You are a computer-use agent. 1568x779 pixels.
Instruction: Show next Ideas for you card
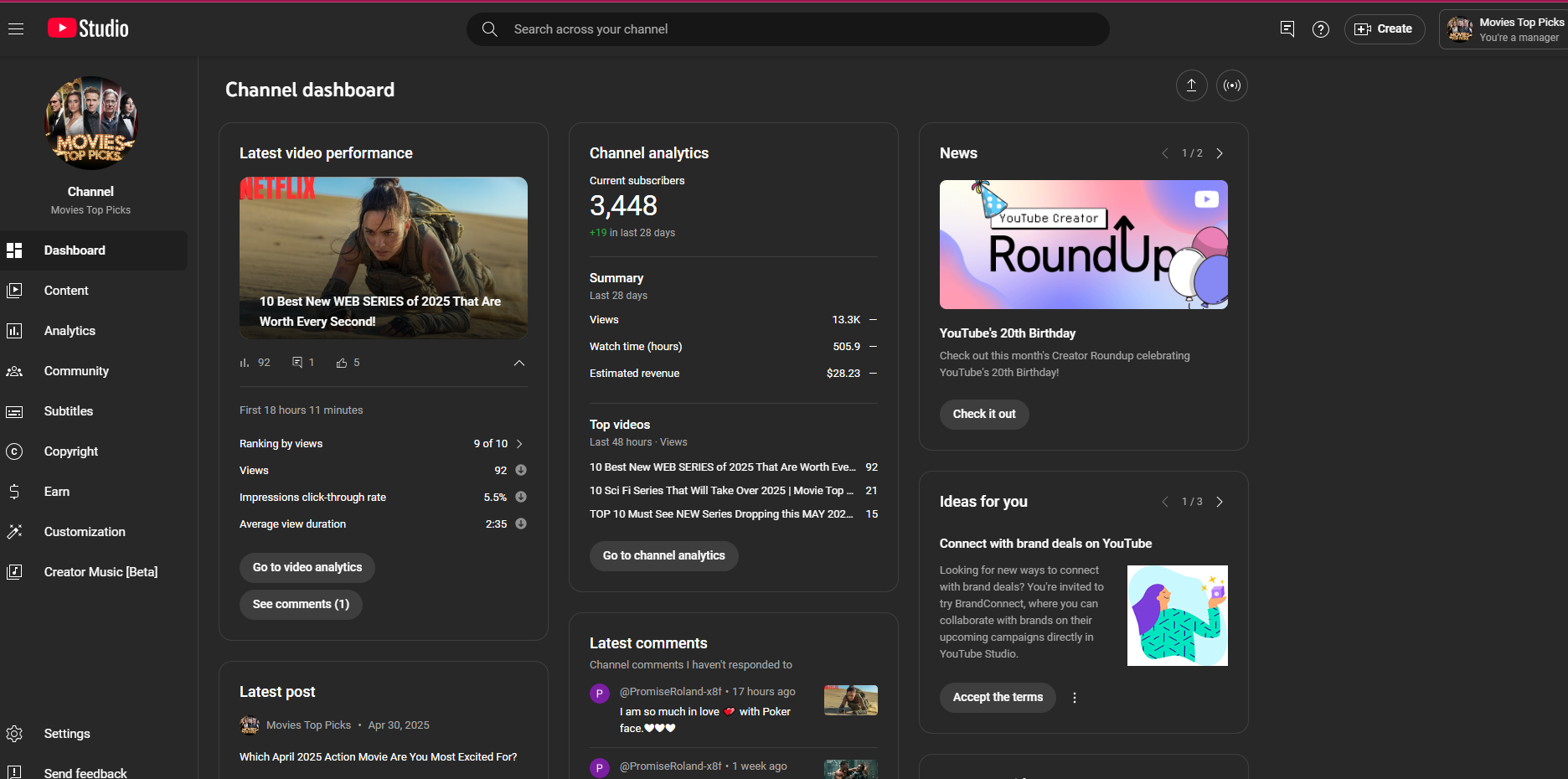pyautogui.click(x=1220, y=502)
